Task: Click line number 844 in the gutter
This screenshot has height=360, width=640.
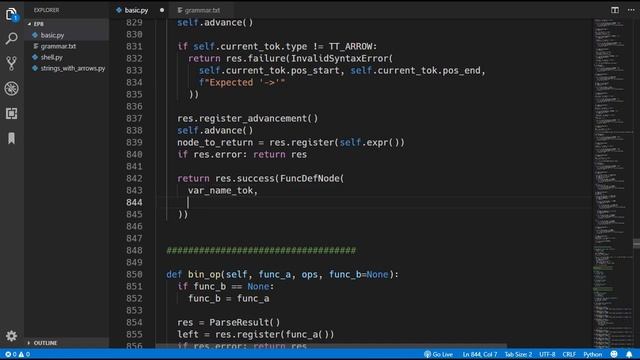Action: pos(134,202)
